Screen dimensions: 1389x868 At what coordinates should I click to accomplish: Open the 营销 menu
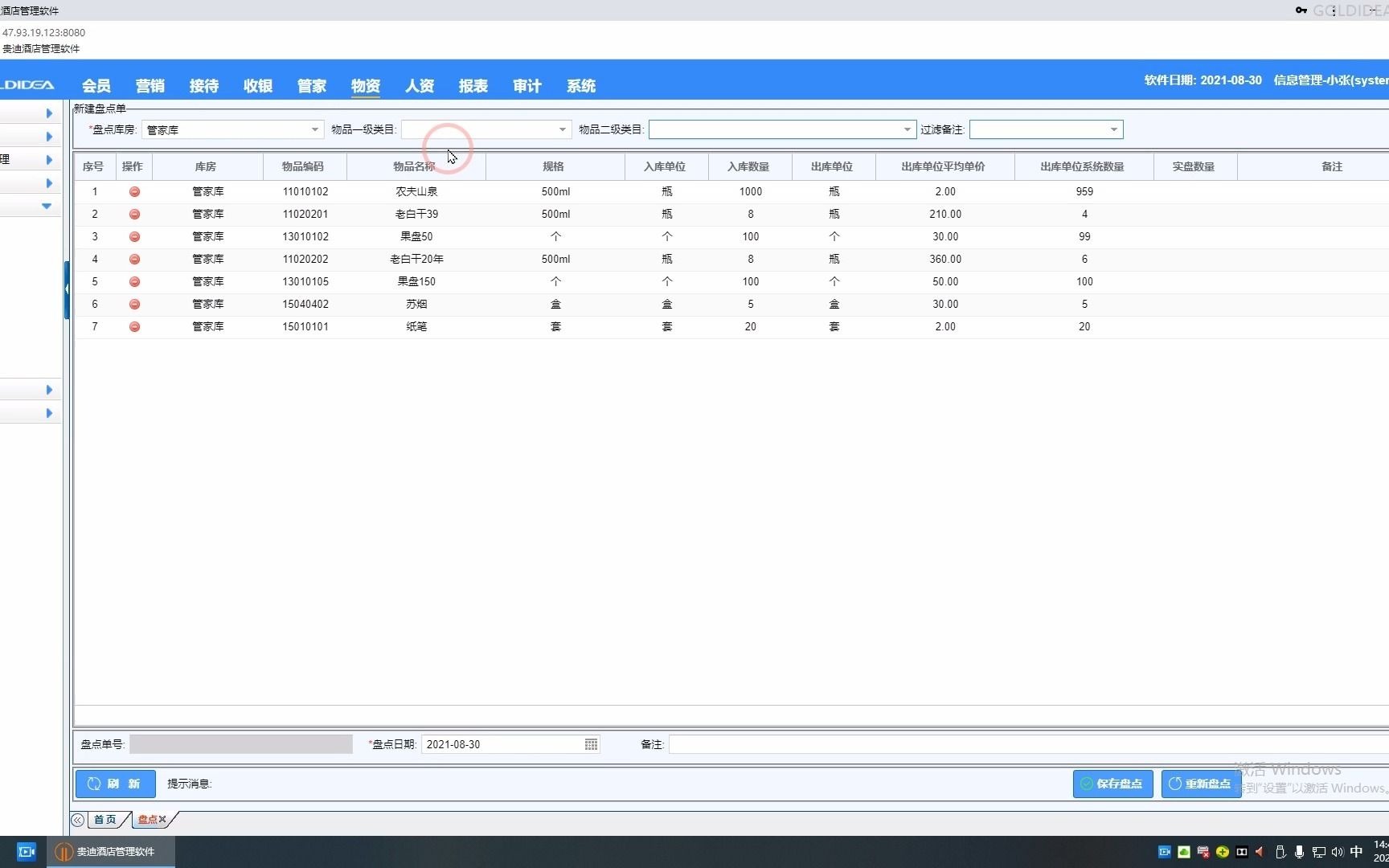pyautogui.click(x=150, y=86)
